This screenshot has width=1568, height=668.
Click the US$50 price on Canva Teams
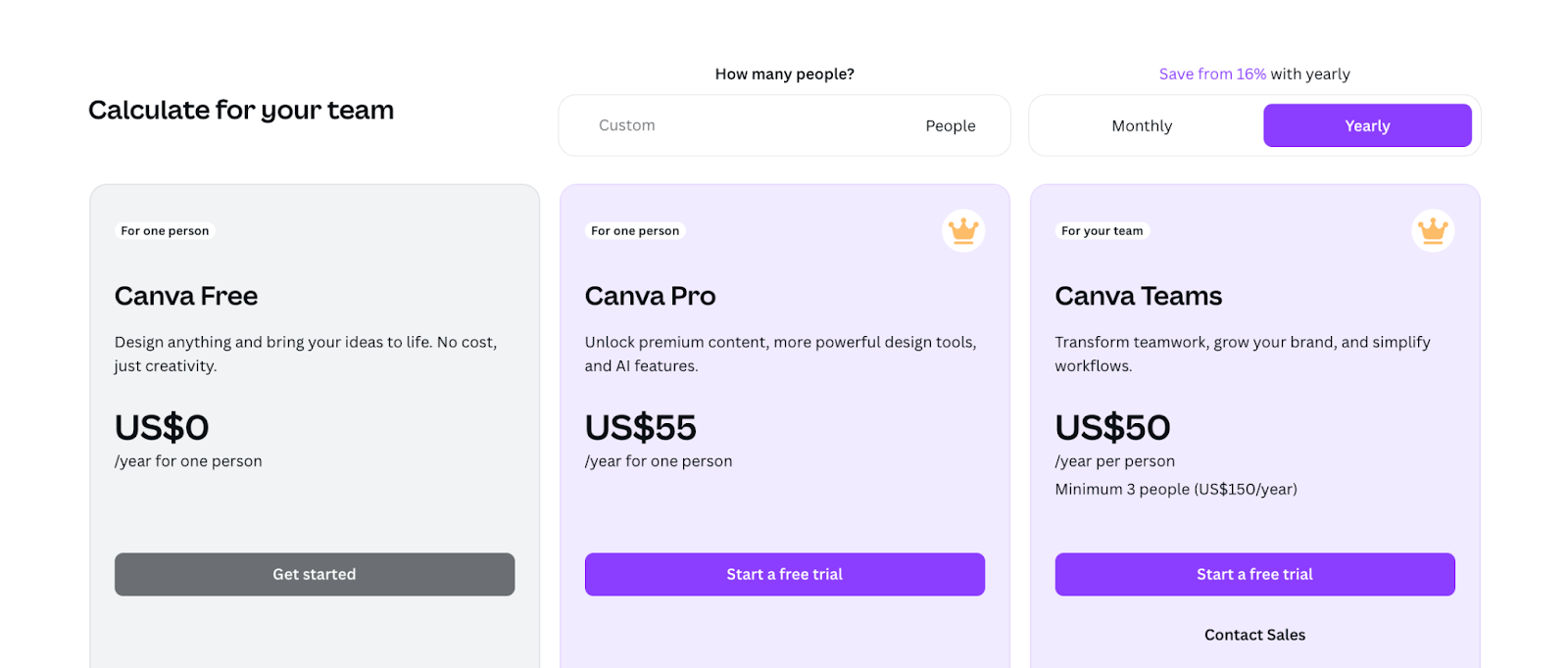tap(1112, 427)
